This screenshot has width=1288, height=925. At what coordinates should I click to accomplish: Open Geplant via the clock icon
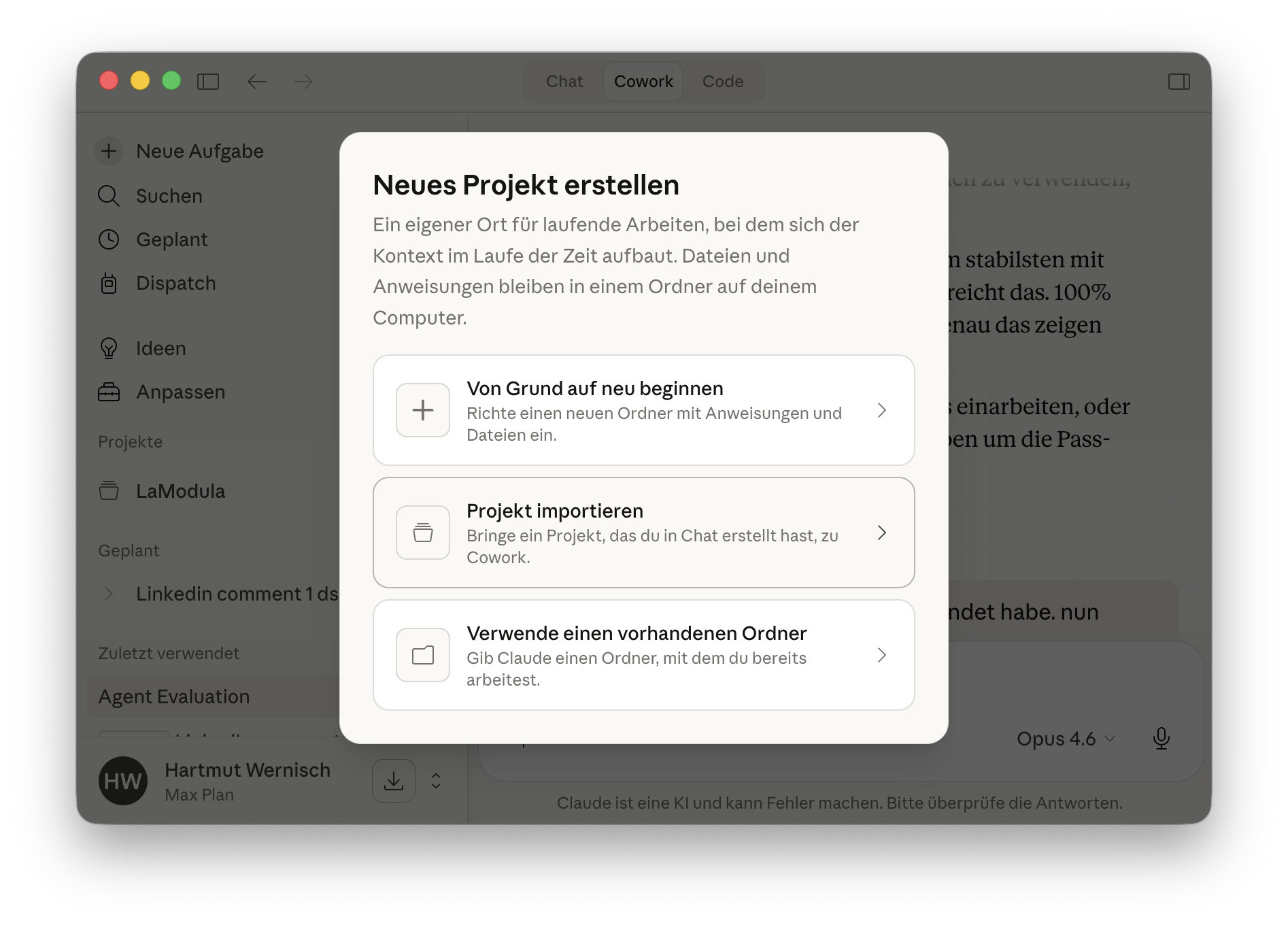[109, 239]
